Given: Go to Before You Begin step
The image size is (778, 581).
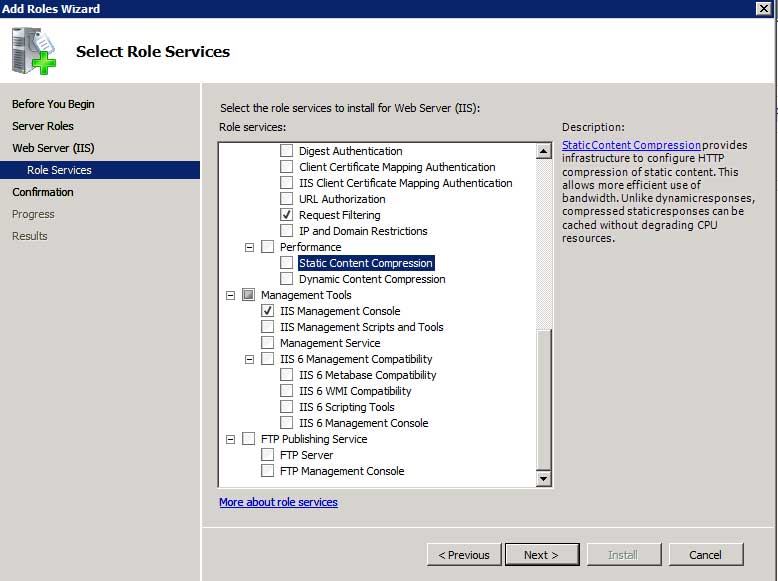Looking at the screenshot, I should pos(53,104).
